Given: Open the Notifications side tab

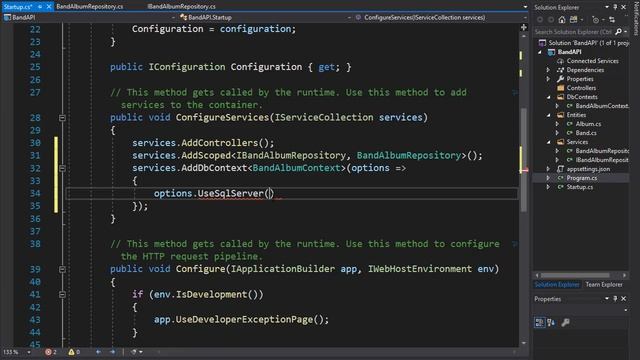Looking at the screenshot, I should click(x=636, y=18).
